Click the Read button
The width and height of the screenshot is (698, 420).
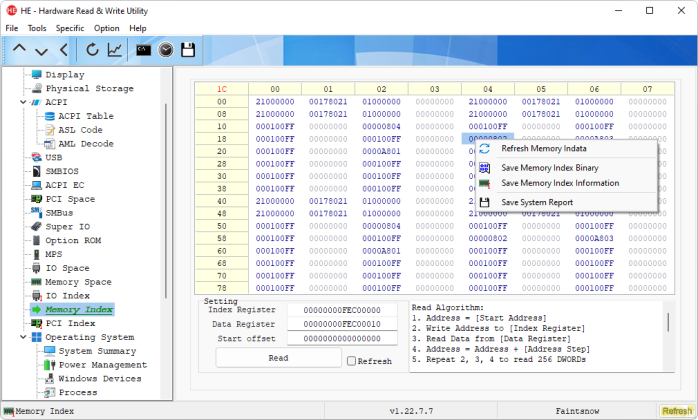[278, 358]
